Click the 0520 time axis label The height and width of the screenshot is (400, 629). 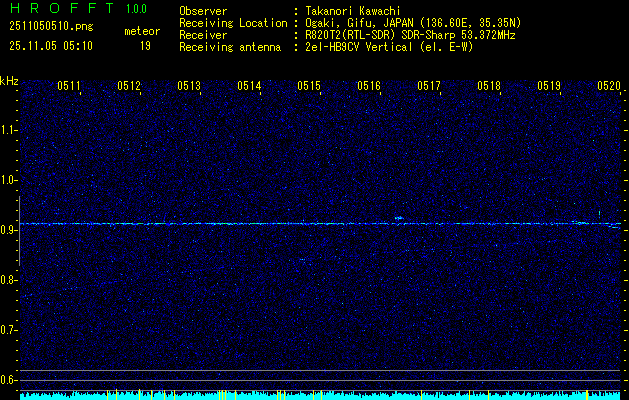pyautogui.click(x=609, y=85)
